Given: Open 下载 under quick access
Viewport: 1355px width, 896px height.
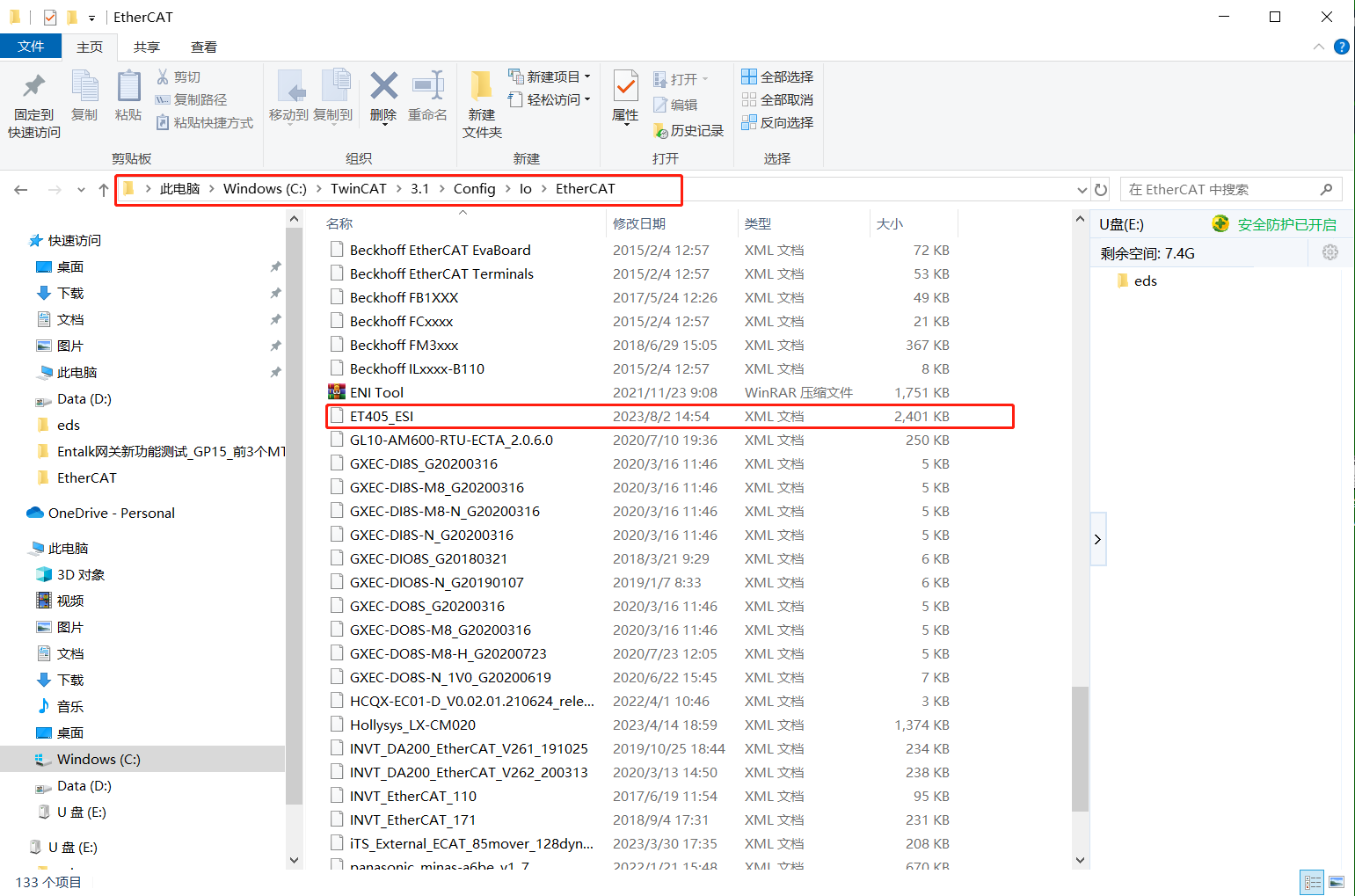Looking at the screenshot, I should point(70,293).
